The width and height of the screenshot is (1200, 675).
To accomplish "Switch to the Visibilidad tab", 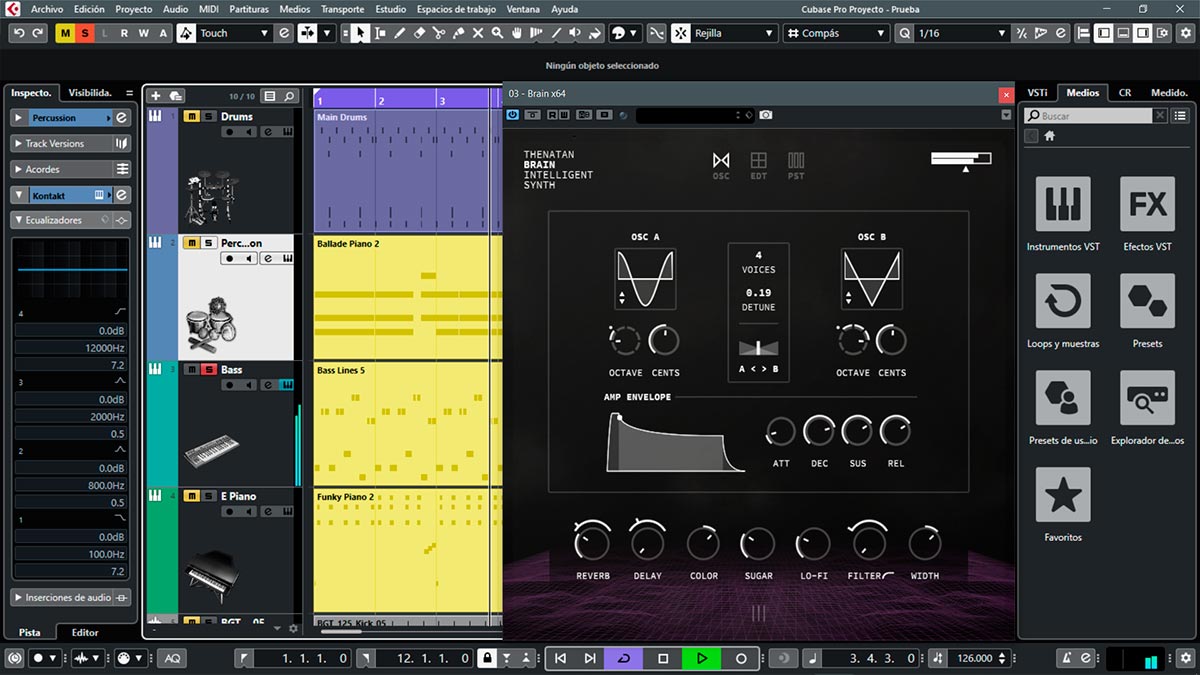I will (x=90, y=92).
